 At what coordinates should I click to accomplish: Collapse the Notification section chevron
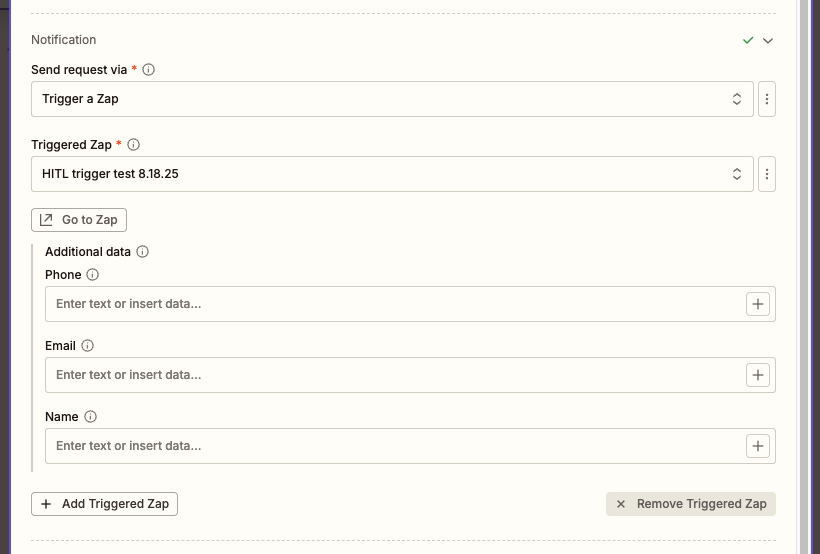768,41
